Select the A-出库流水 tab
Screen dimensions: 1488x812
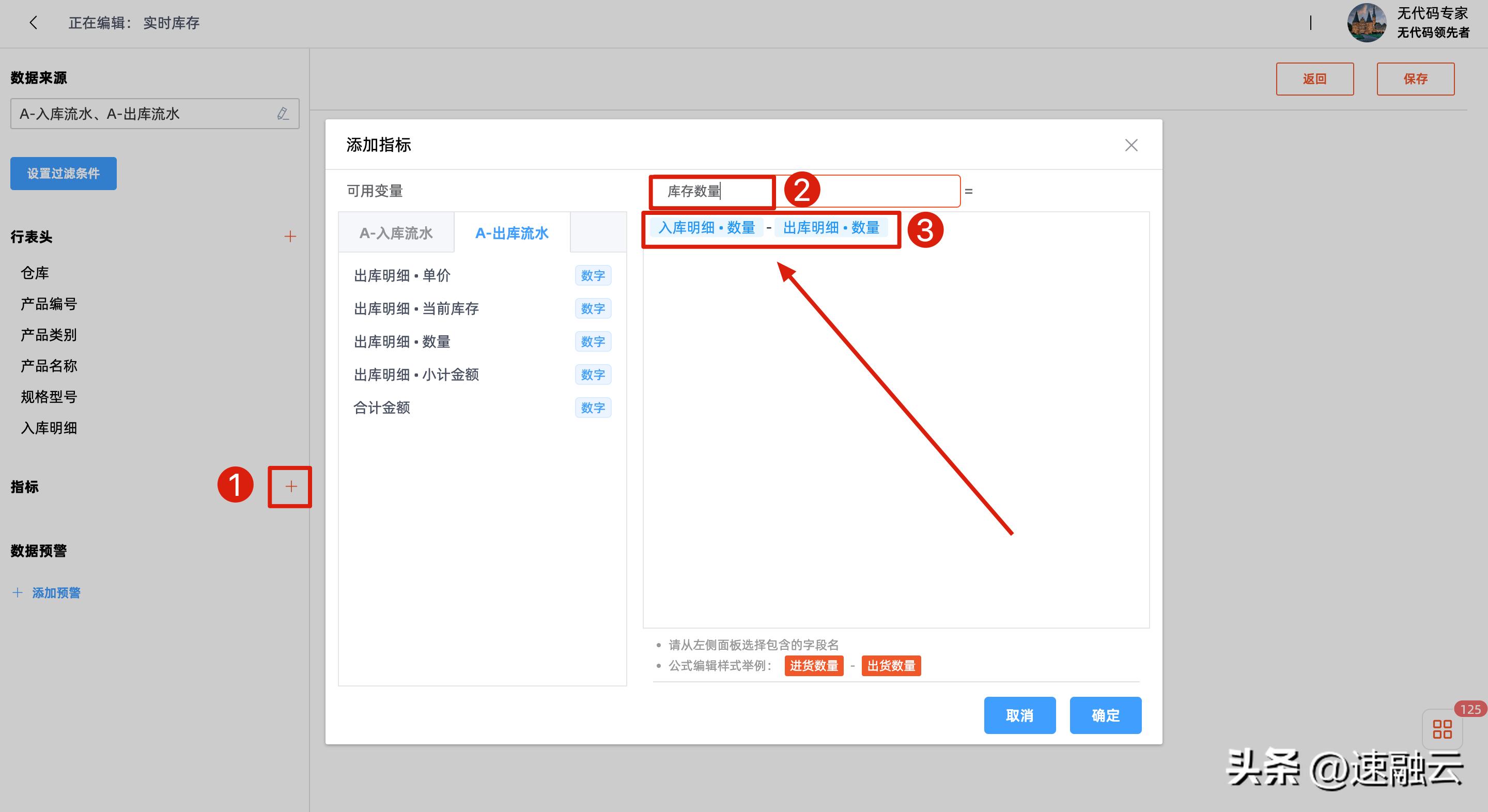511,233
